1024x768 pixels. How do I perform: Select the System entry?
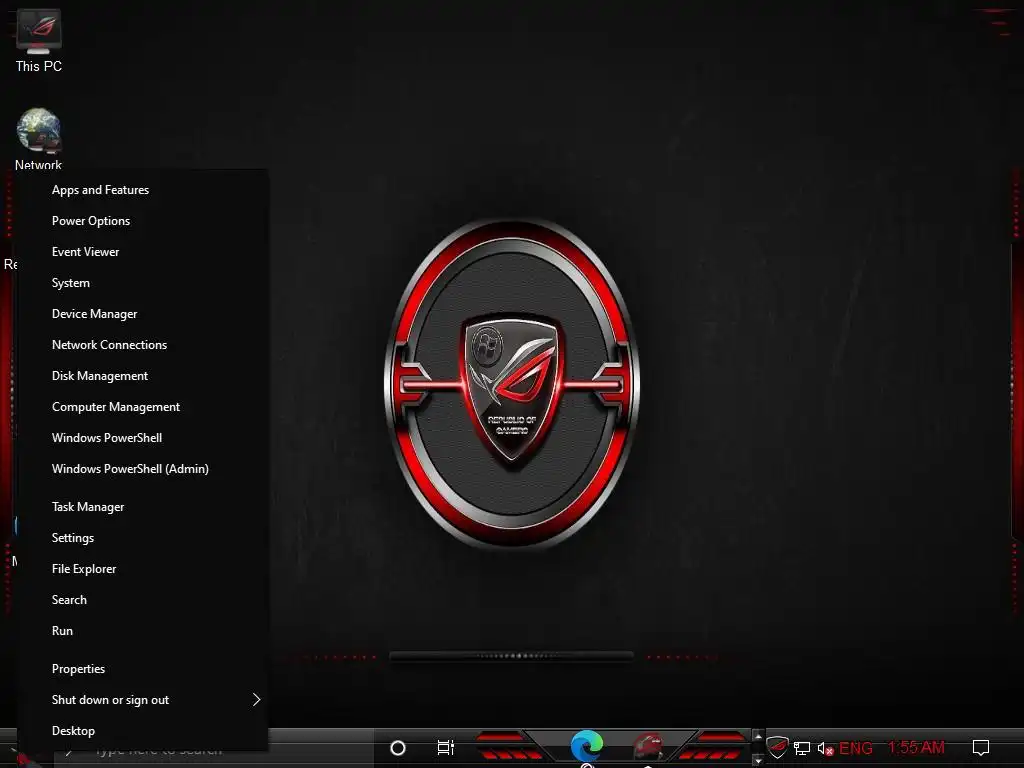tap(143, 283)
